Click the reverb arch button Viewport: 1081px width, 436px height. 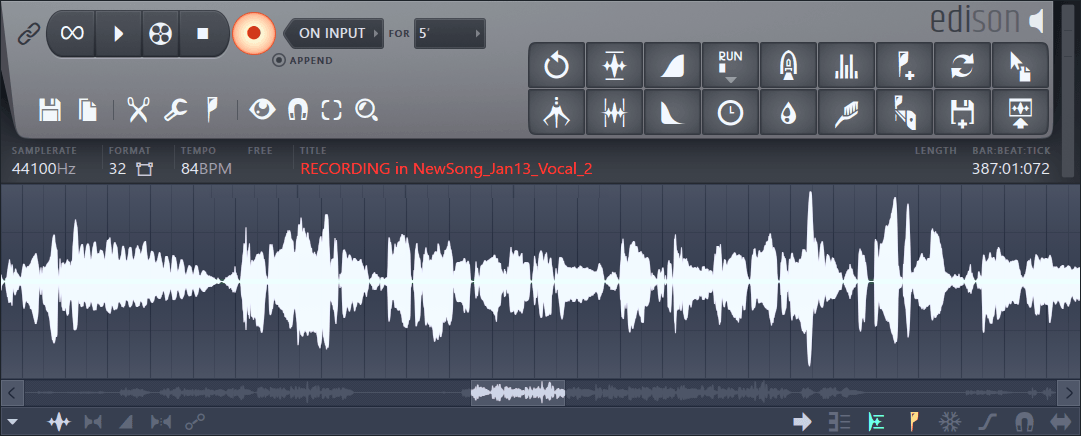789,66
